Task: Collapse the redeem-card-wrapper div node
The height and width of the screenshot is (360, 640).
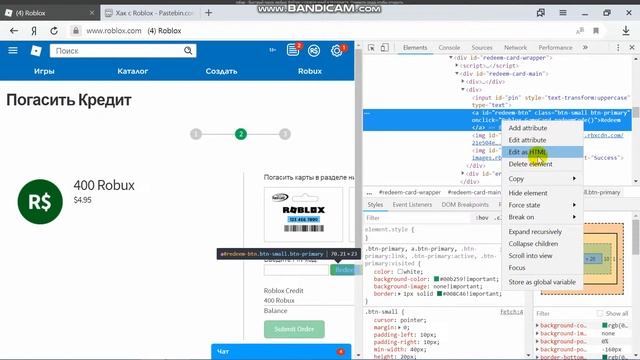Action: [451, 58]
